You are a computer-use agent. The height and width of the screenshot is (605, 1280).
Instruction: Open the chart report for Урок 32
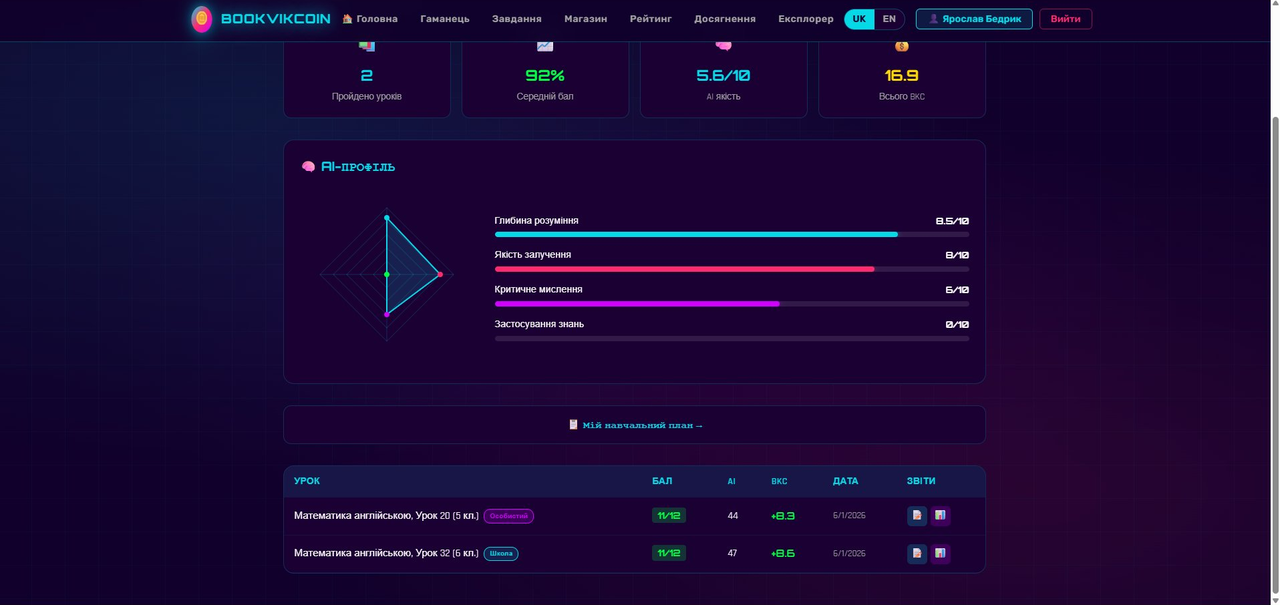pyautogui.click(x=940, y=553)
